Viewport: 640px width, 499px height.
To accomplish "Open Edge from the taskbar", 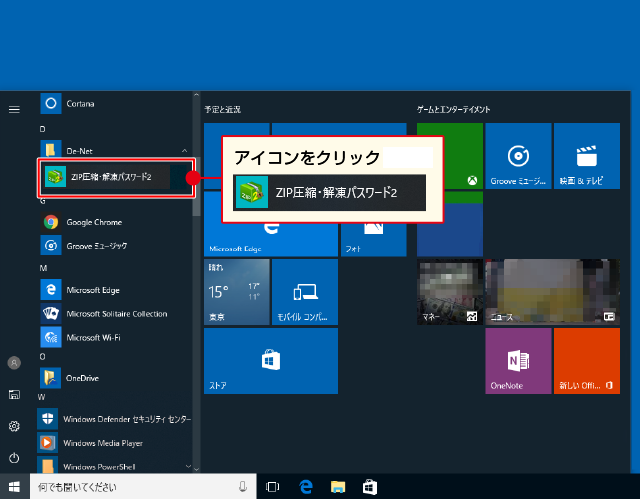I will tap(306, 487).
